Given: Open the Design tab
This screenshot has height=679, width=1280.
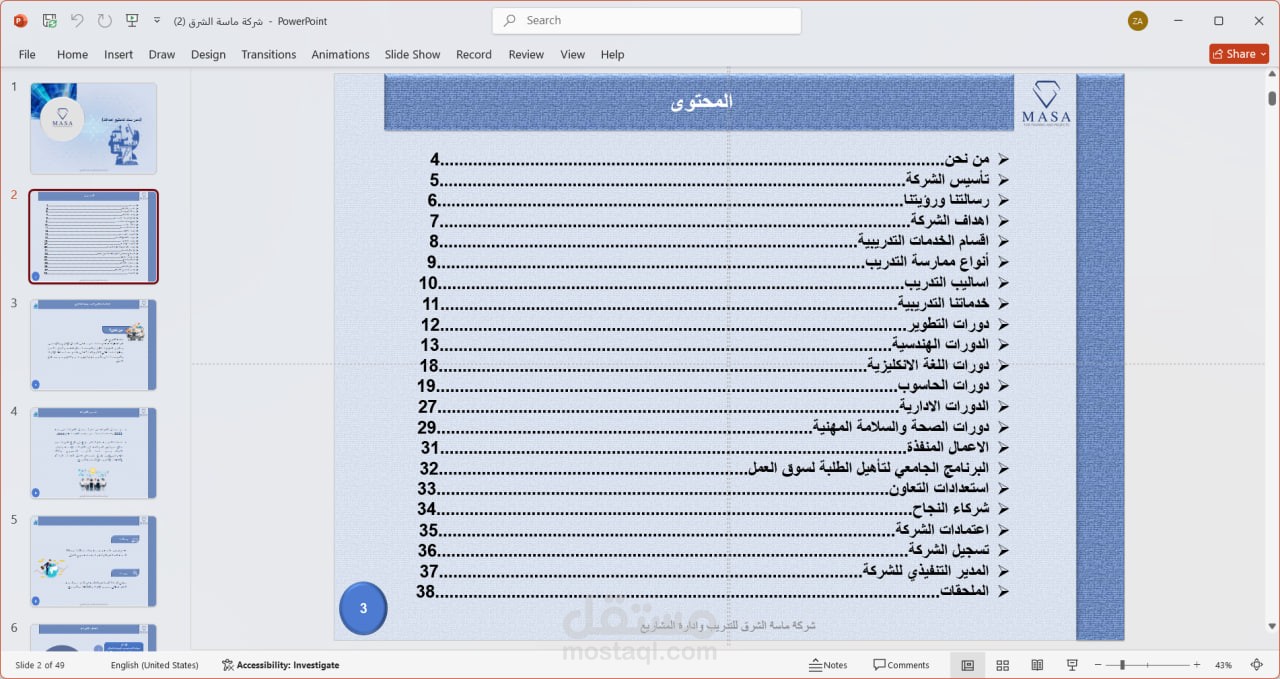Looking at the screenshot, I should point(208,54).
